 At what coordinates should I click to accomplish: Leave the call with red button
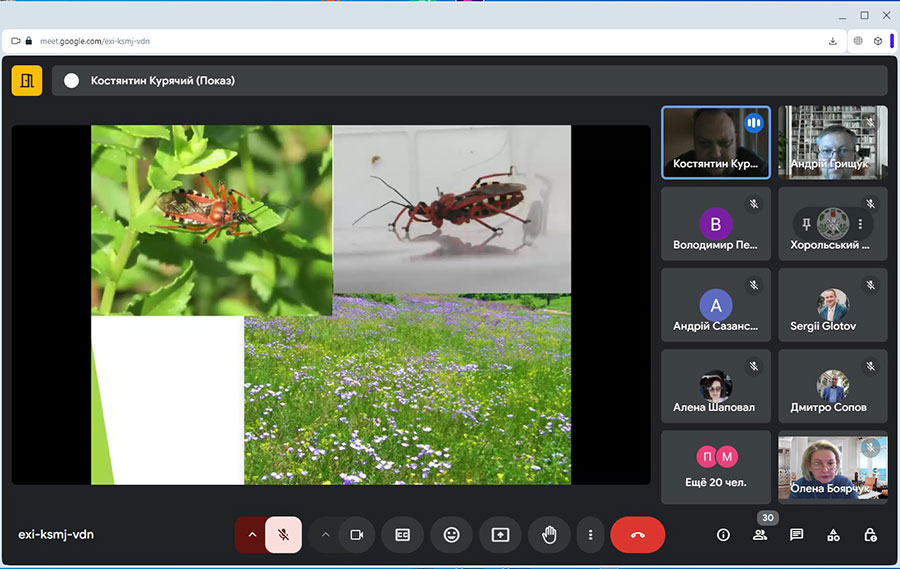[x=638, y=535]
